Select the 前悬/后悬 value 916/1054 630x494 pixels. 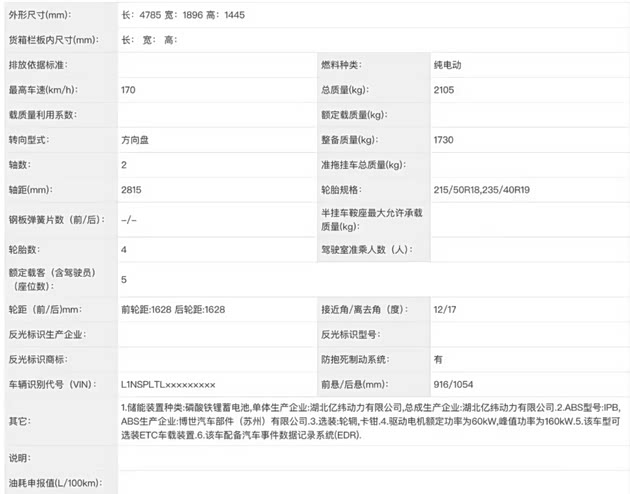pyautogui.click(x=456, y=383)
